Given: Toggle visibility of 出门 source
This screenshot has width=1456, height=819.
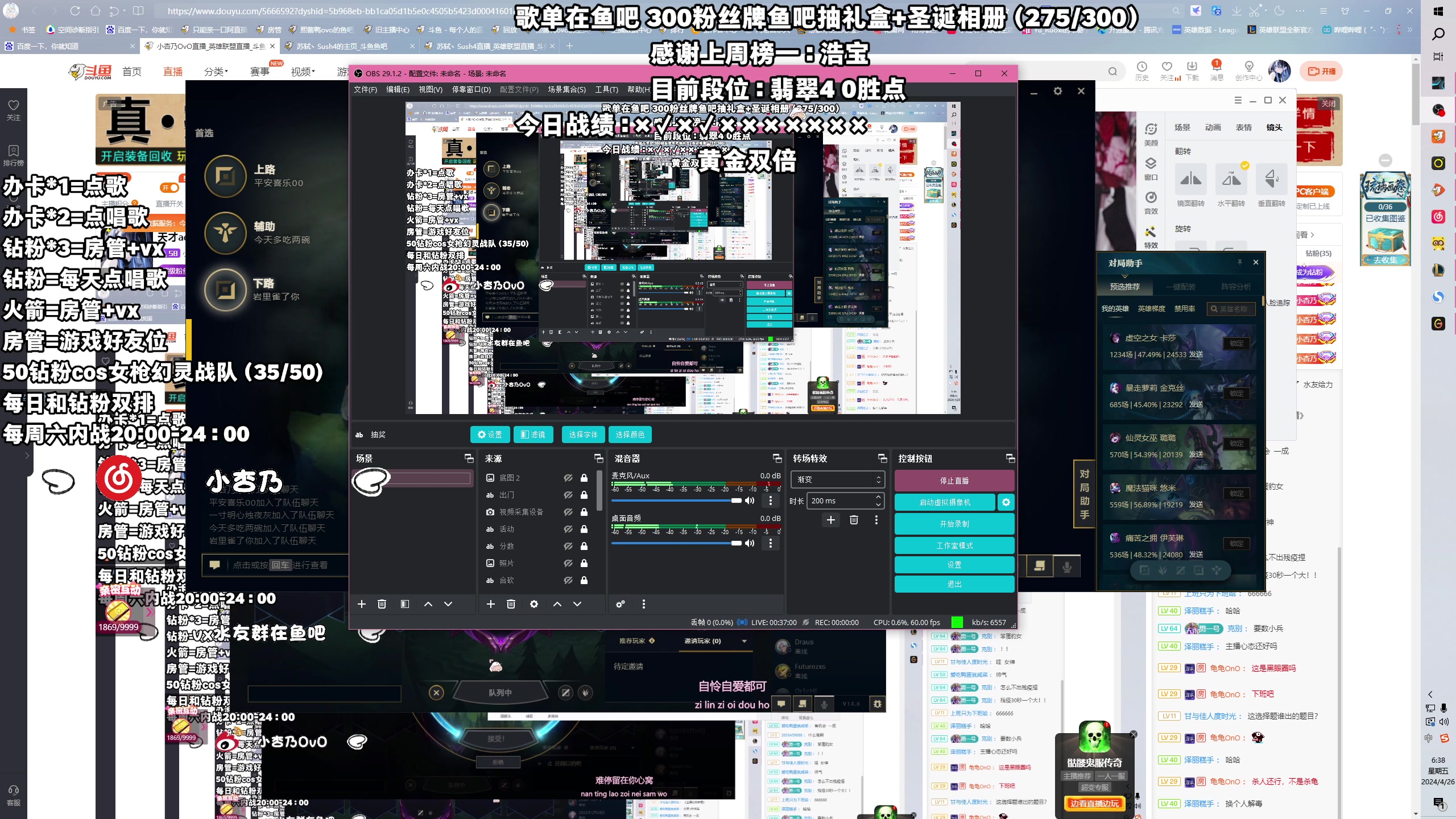Looking at the screenshot, I should point(568,495).
